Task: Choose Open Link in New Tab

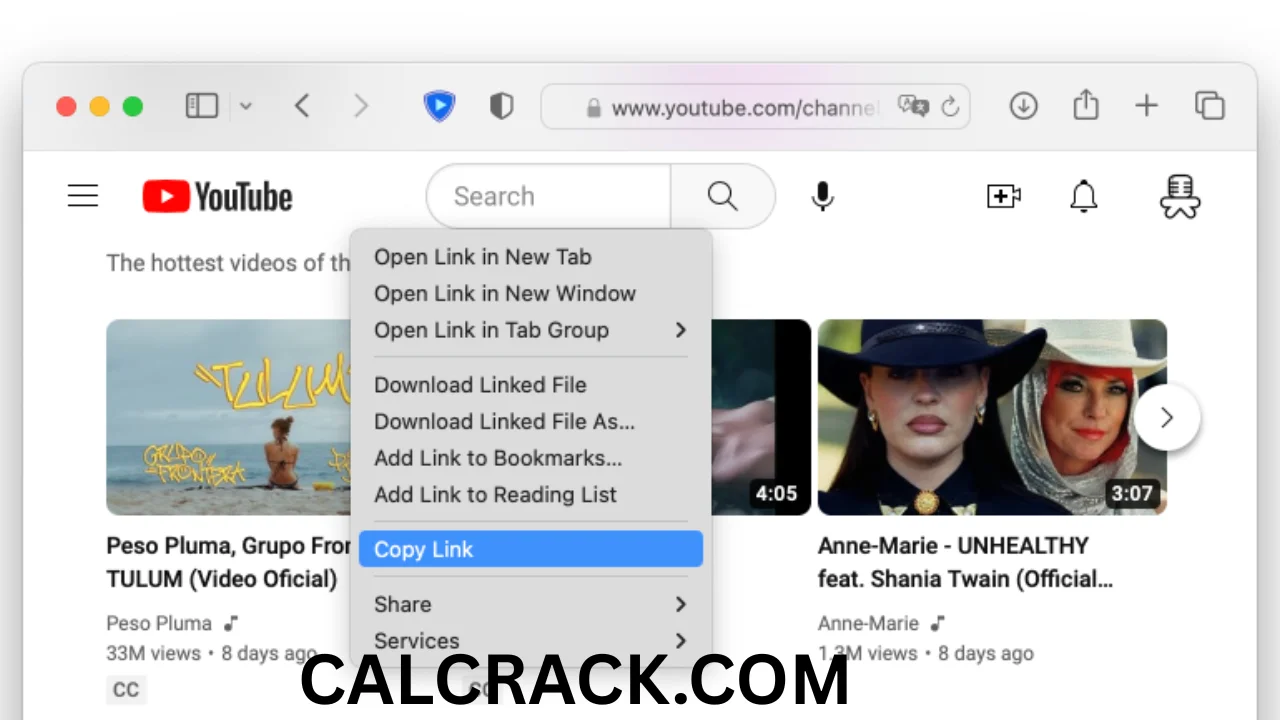Action: (x=531, y=257)
